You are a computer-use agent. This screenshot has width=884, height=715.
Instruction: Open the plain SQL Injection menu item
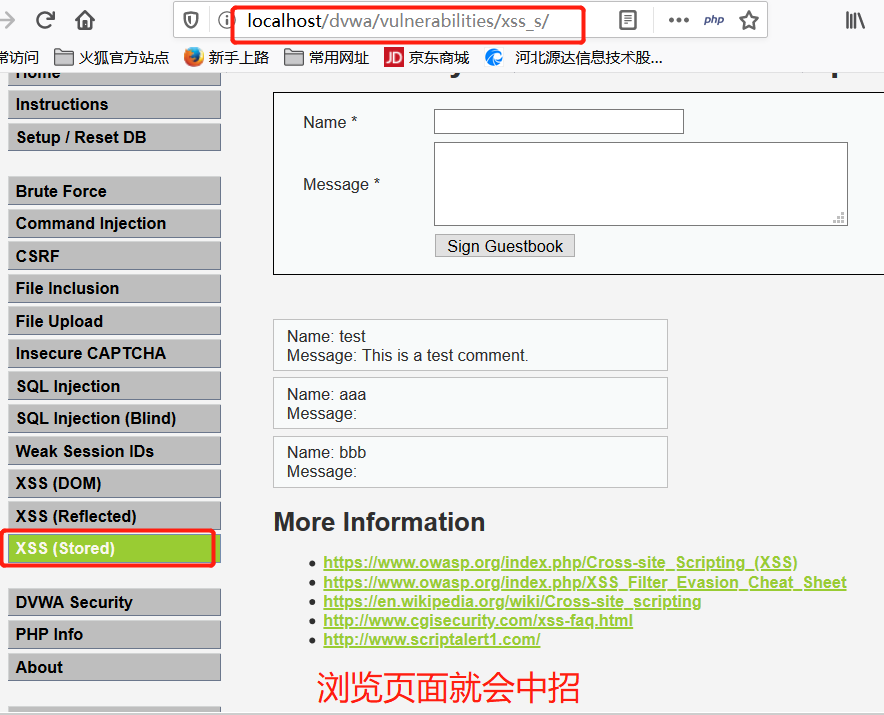(x=114, y=386)
